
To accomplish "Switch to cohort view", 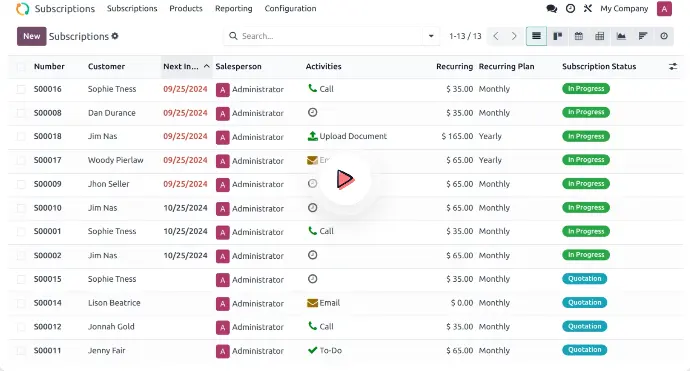I will point(642,36).
